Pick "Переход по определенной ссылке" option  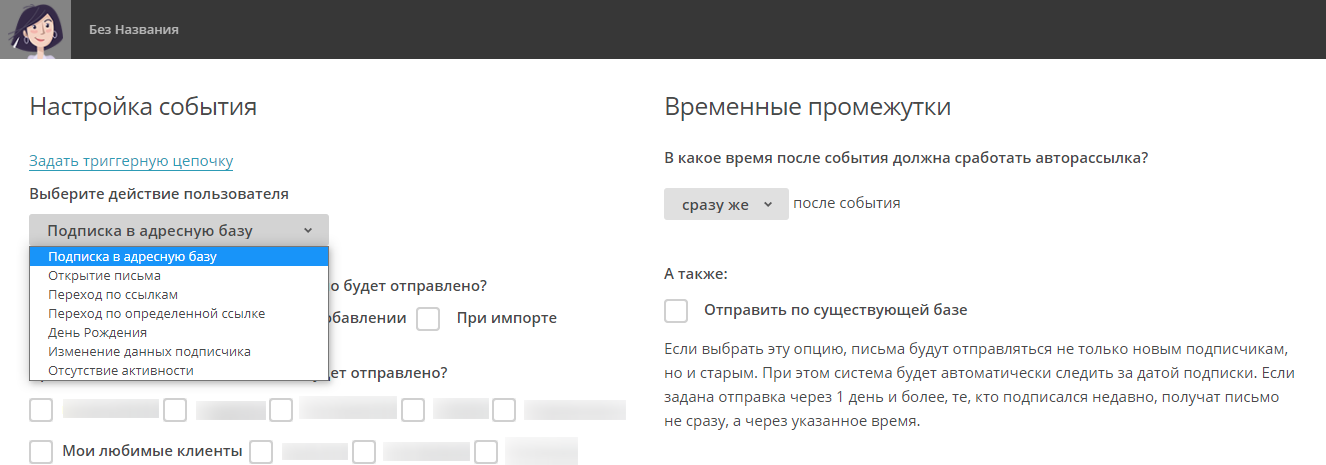(x=156, y=313)
